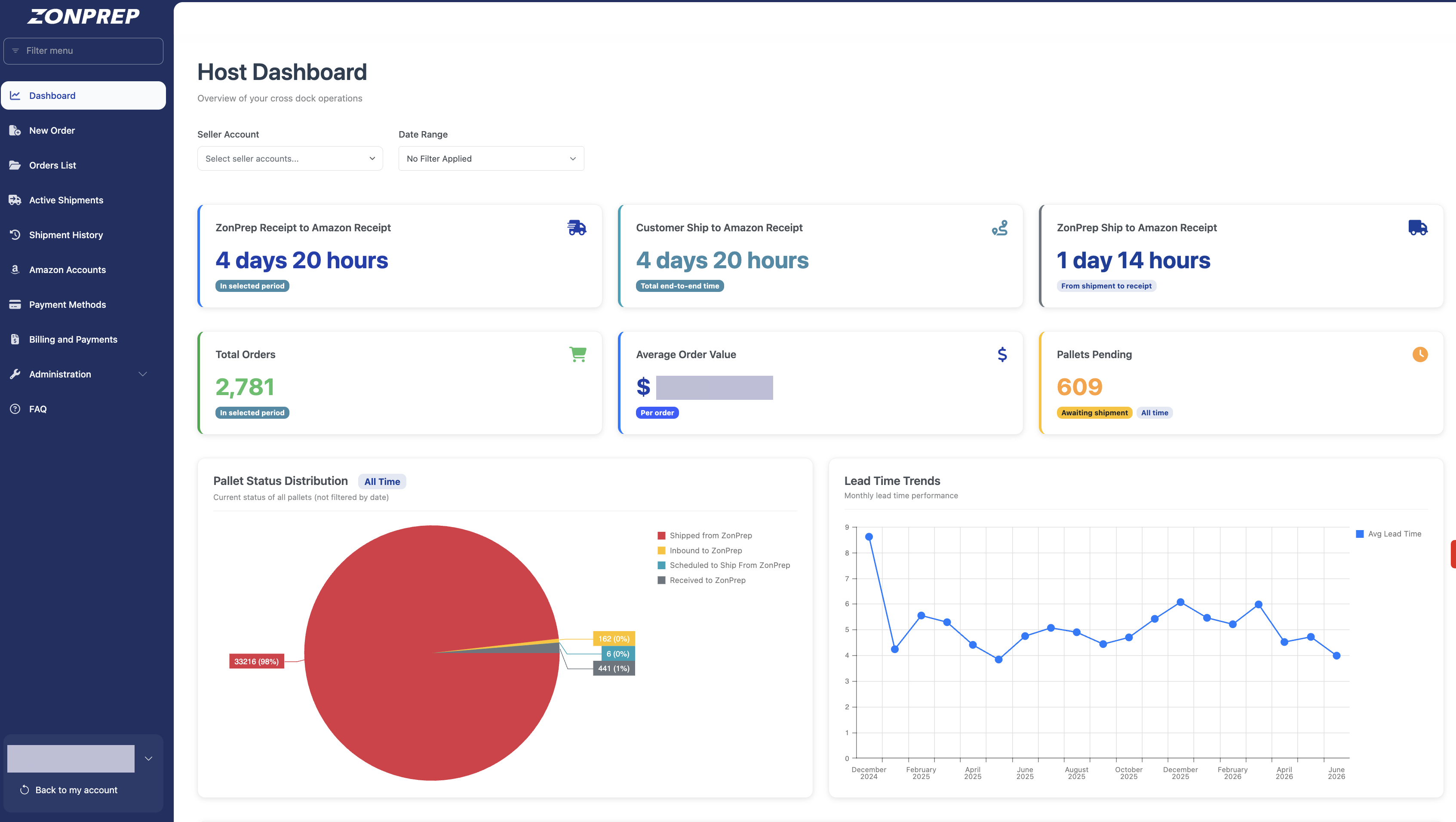1456x822 pixels.
Task: Click the Billing and Payments invoice icon
Action: pos(15,339)
